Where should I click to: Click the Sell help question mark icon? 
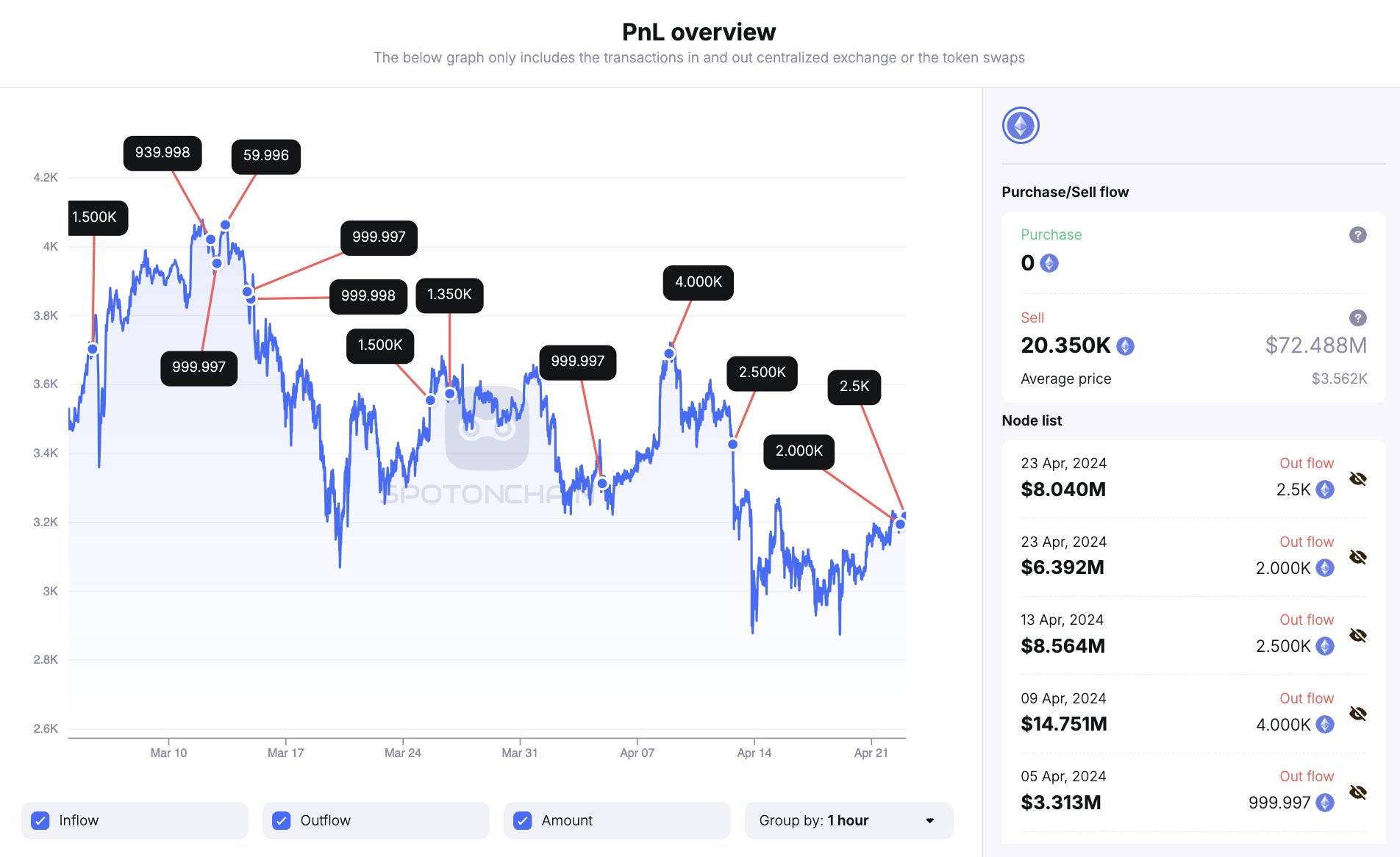(x=1357, y=318)
